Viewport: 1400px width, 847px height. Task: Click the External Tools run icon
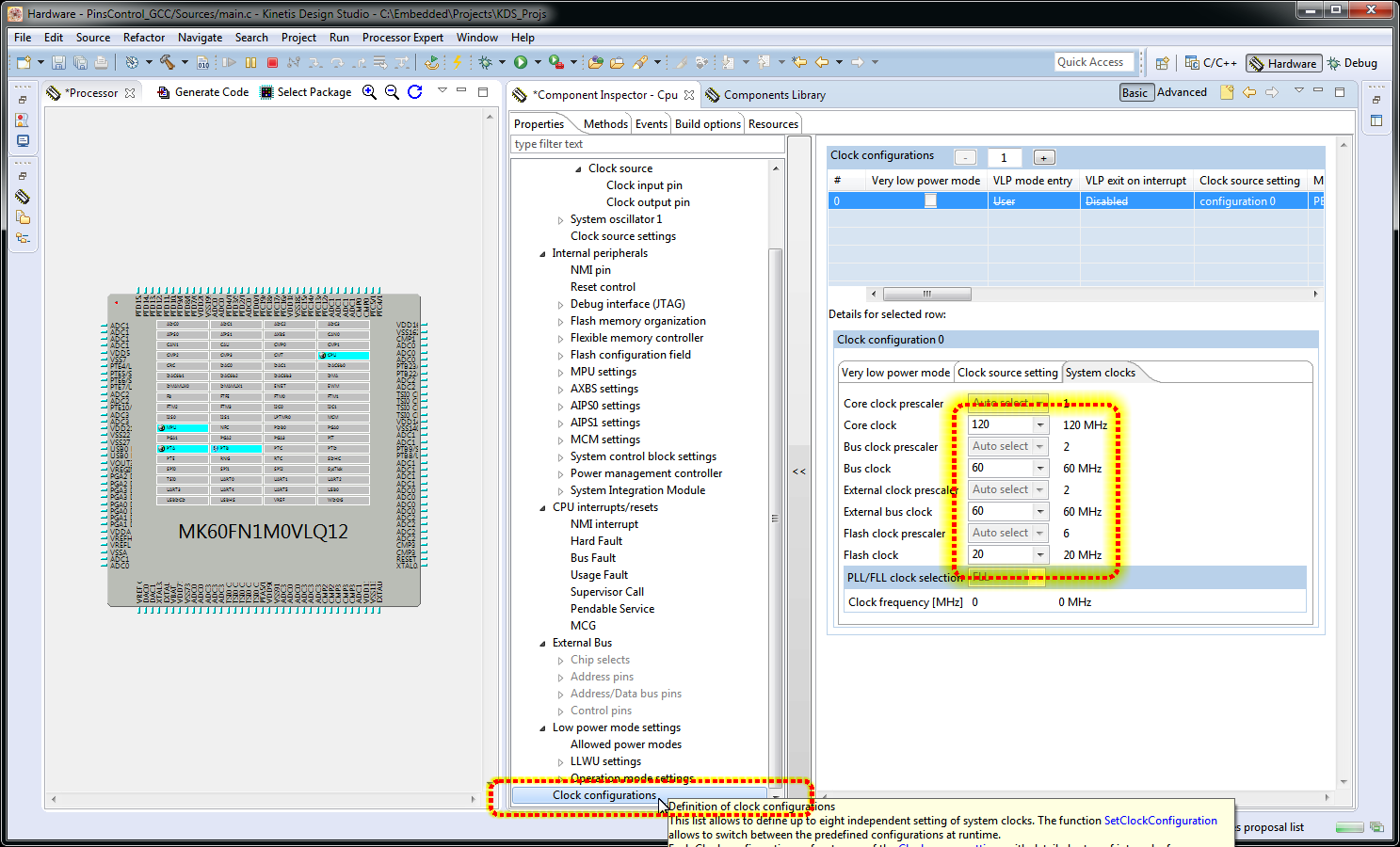[556, 62]
